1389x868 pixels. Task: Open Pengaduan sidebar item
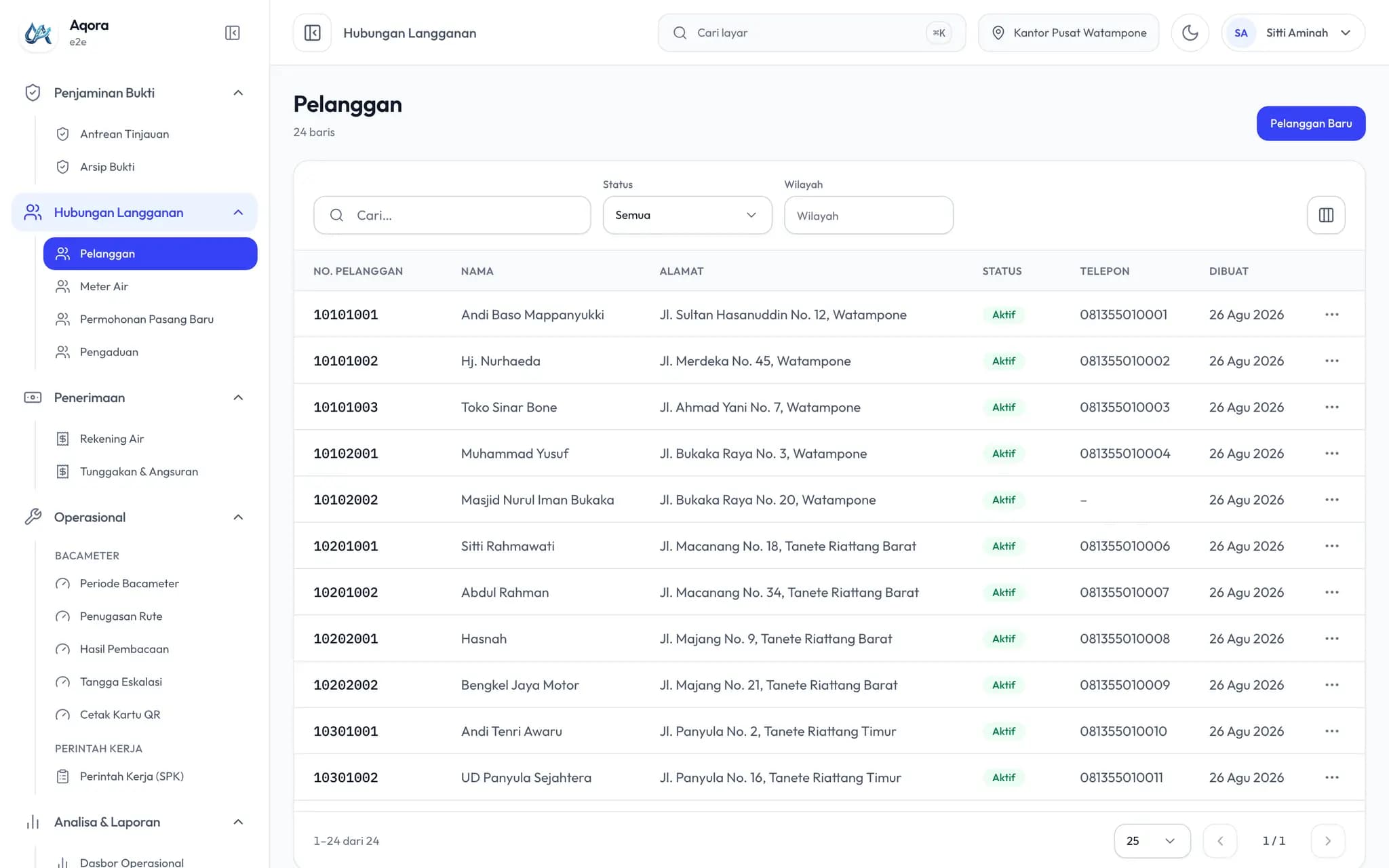[x=150, y=352]
